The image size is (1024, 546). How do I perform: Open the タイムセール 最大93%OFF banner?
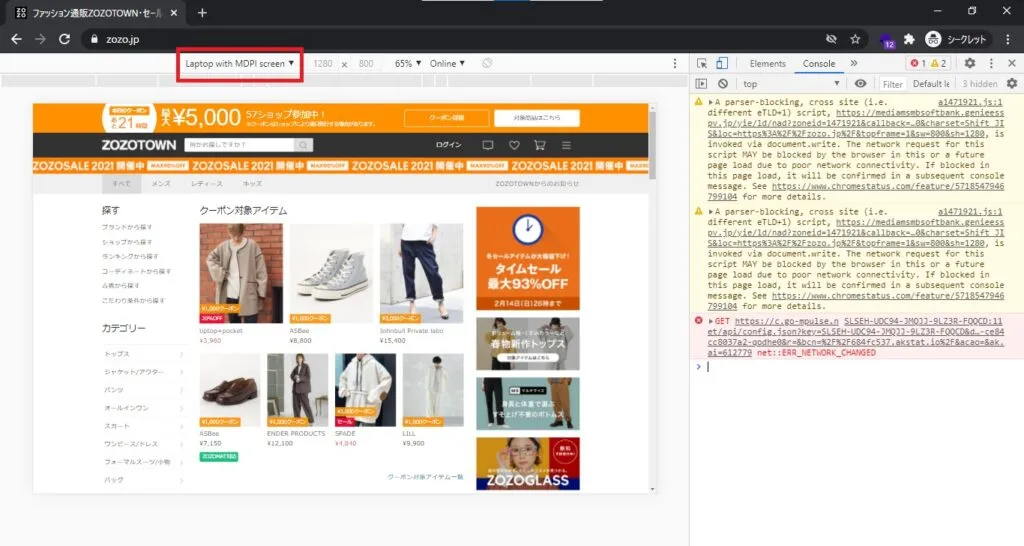528,258
